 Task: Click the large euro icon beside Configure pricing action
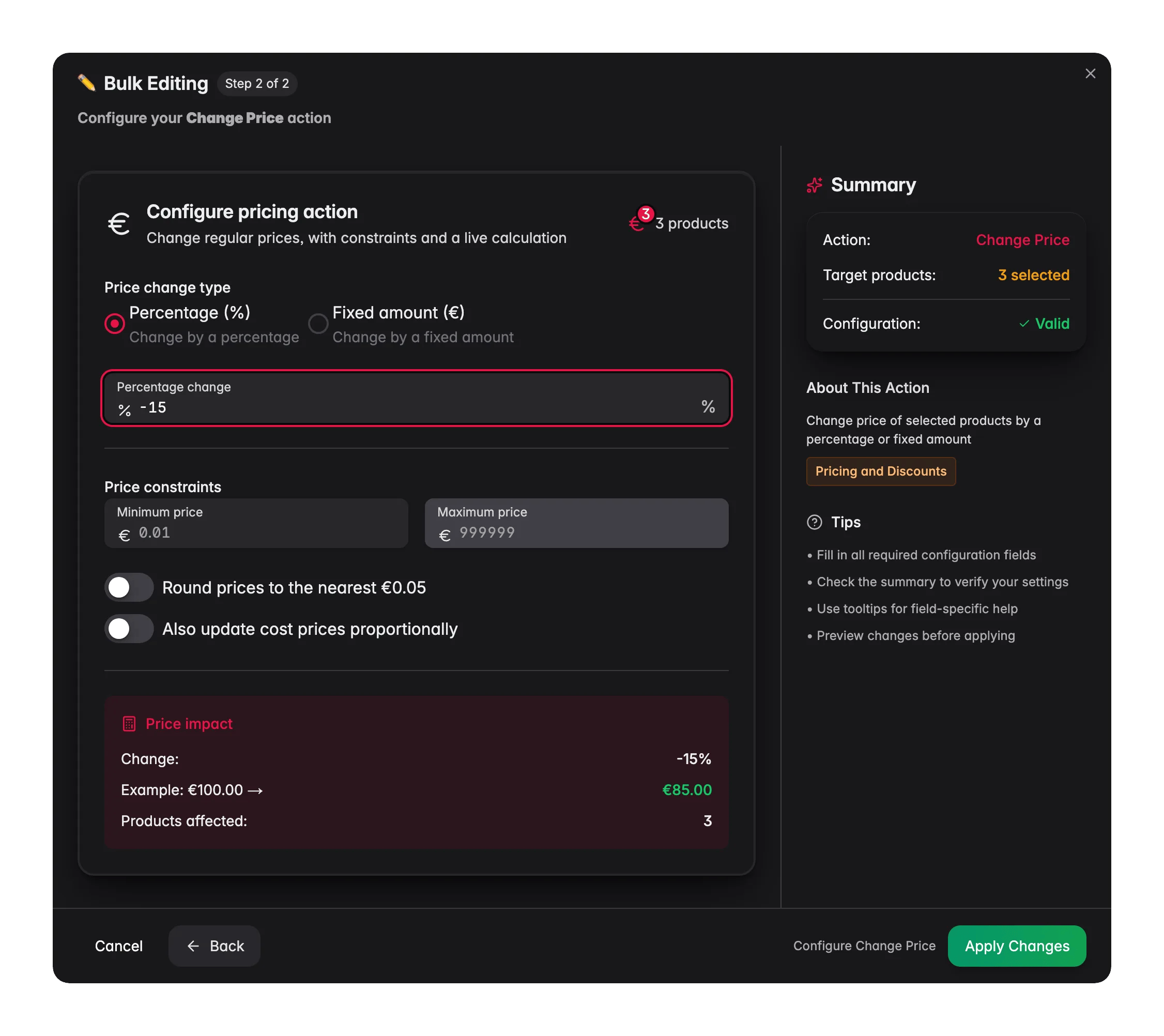click(119, 224)
